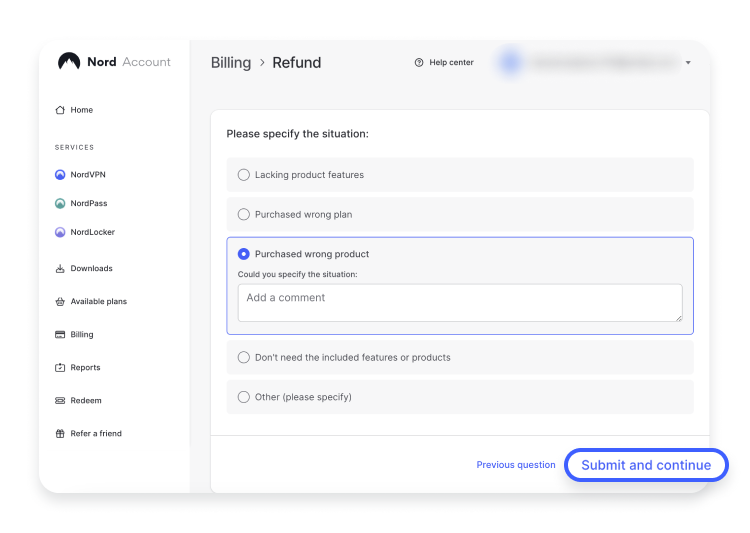Go back via Previous question link
This screenshot has height=533, width=750.
point(515,465)
